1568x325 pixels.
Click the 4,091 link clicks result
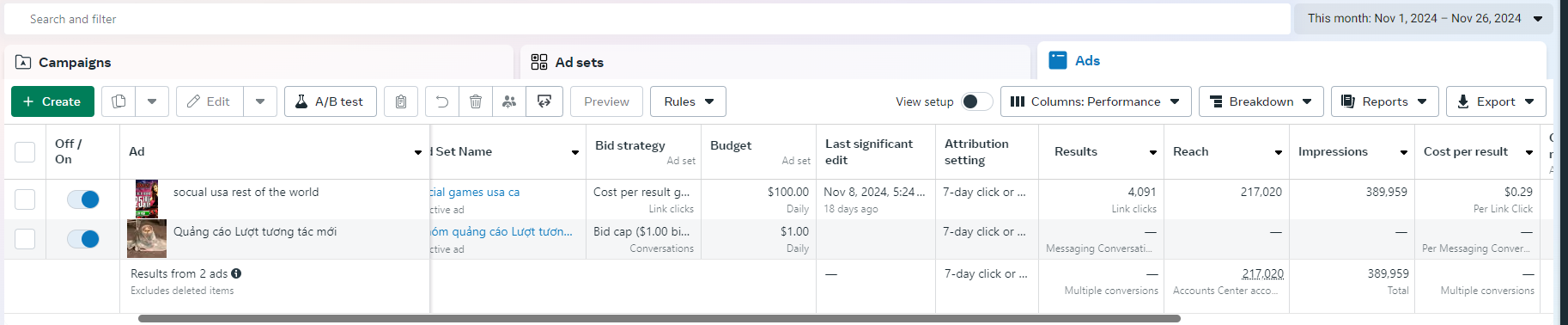coord(1141,192)
